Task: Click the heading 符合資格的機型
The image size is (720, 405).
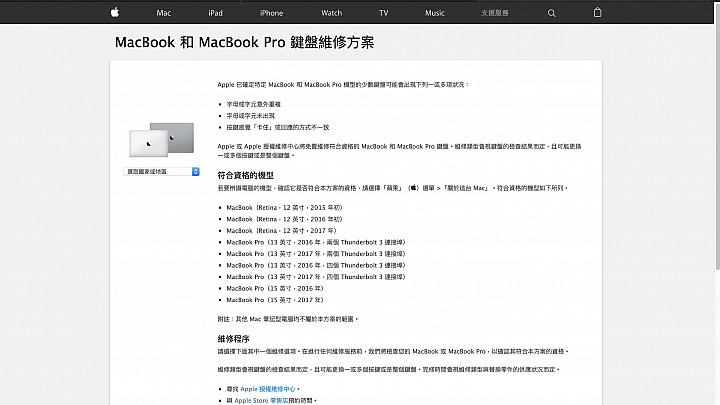Action: pos(246,175)
